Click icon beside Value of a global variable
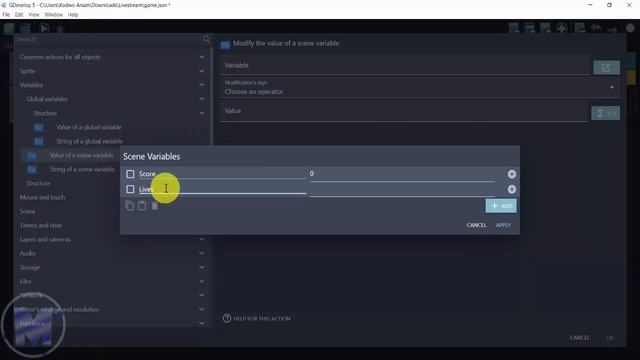Screen dimensions: 640x360 pos(39,127)
